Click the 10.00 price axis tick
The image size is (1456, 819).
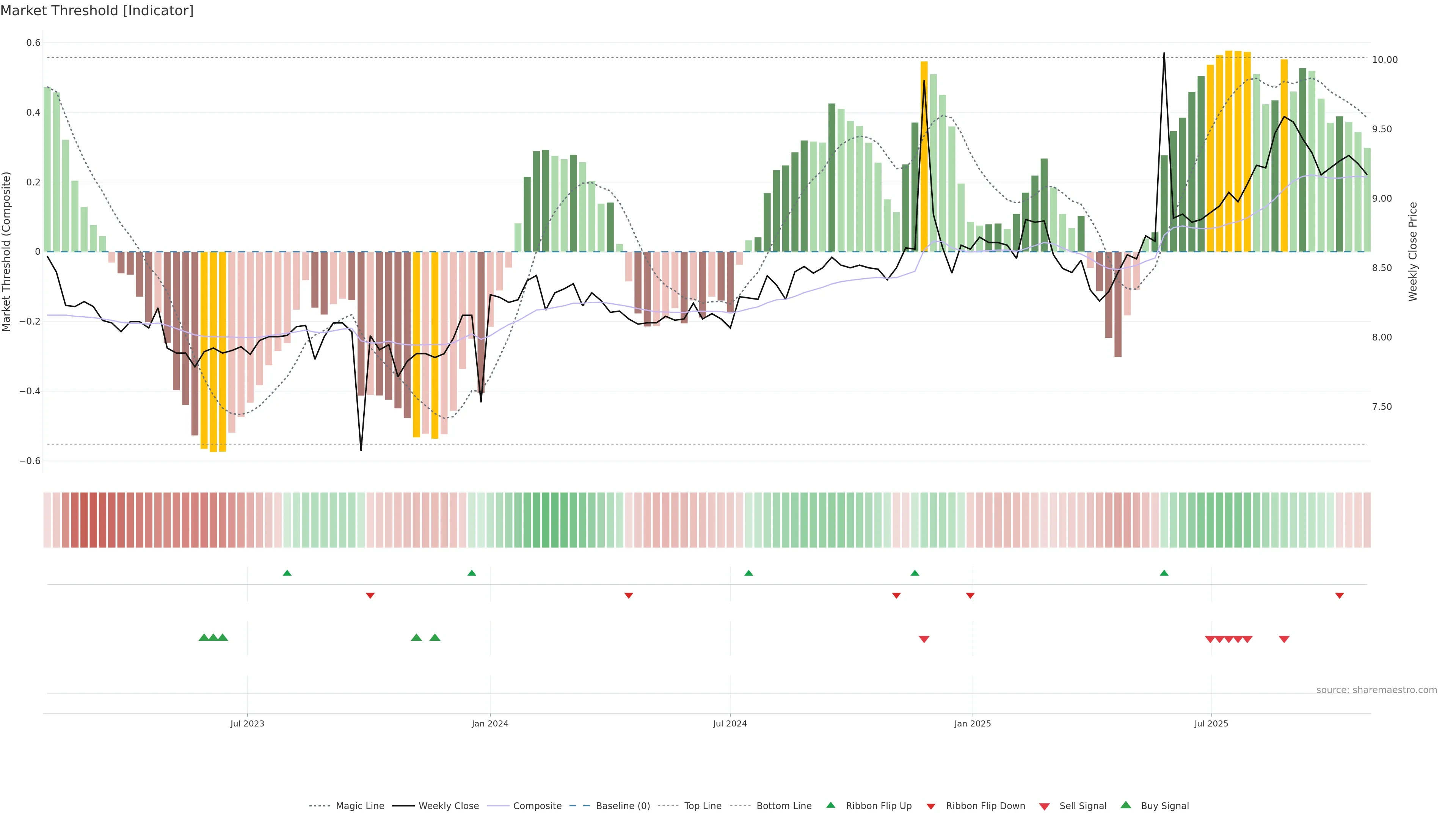pos(1385,60)
